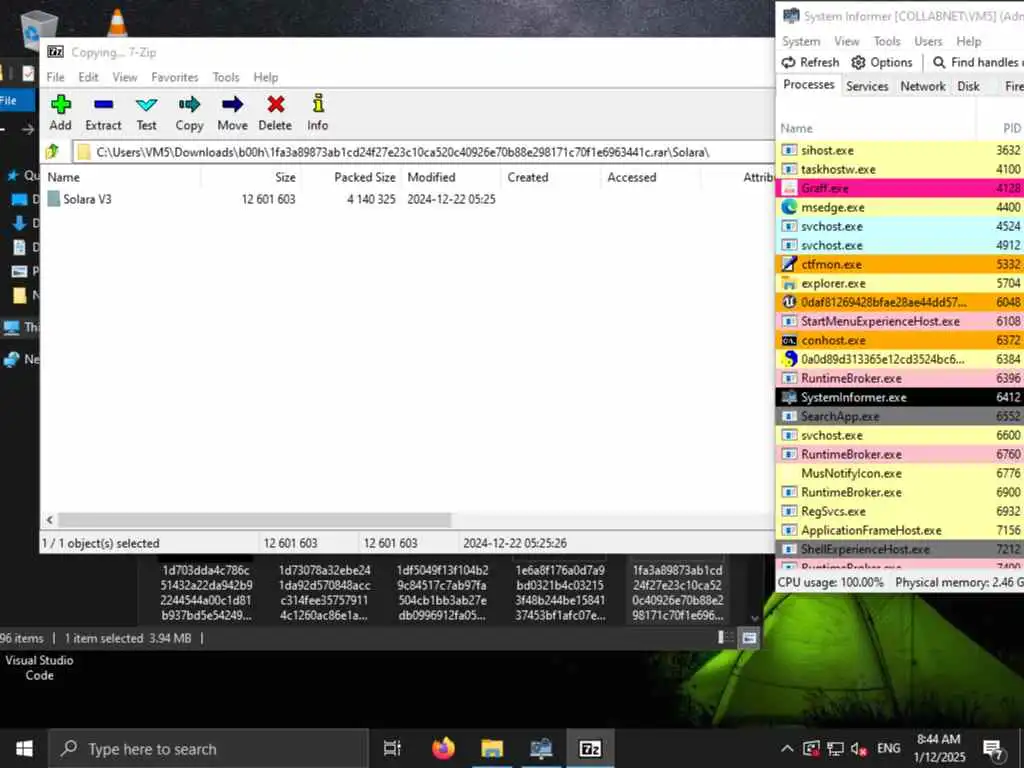Viewport: 1024px width, 768px height.
Task: Click Refresh in System Informer
Action: coord(810,62)
